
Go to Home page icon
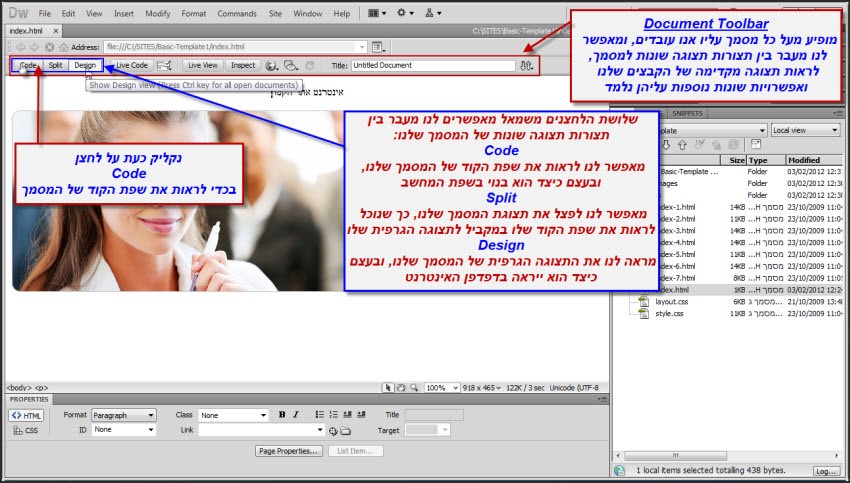pyautogui.click(x=63, y=47)
